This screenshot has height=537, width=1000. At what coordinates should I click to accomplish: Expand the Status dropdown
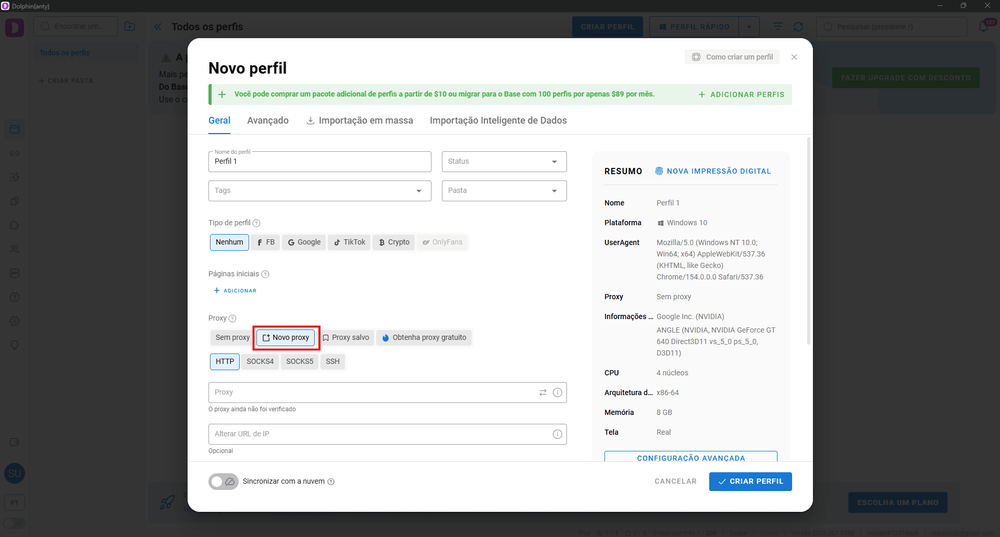[504, 161]
